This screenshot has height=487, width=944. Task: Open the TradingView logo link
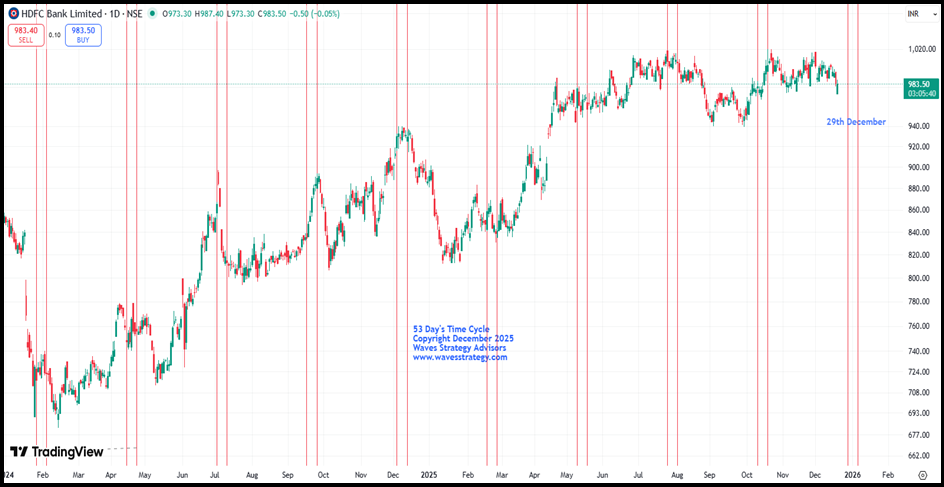(x=57, y=451)
